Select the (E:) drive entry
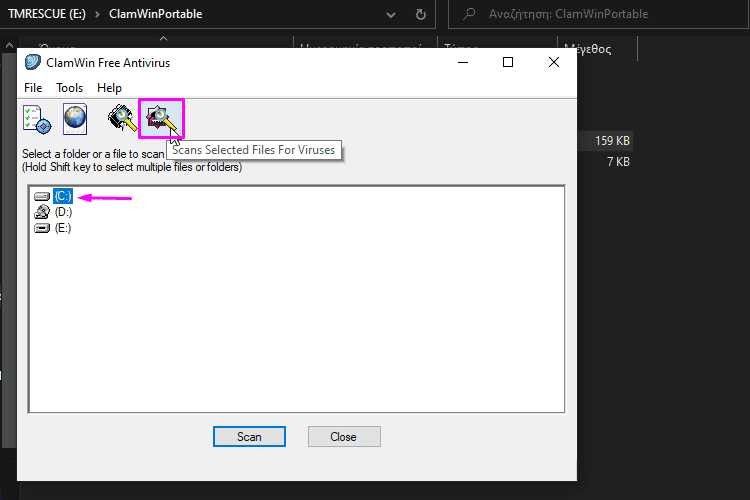 (63, 228)
